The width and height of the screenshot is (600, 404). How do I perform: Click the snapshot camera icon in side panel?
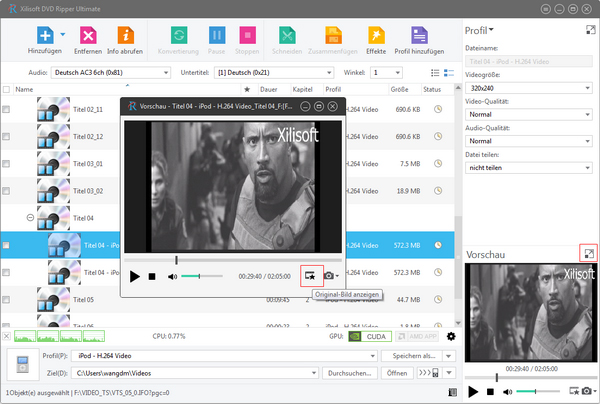[x=589, y=391]
